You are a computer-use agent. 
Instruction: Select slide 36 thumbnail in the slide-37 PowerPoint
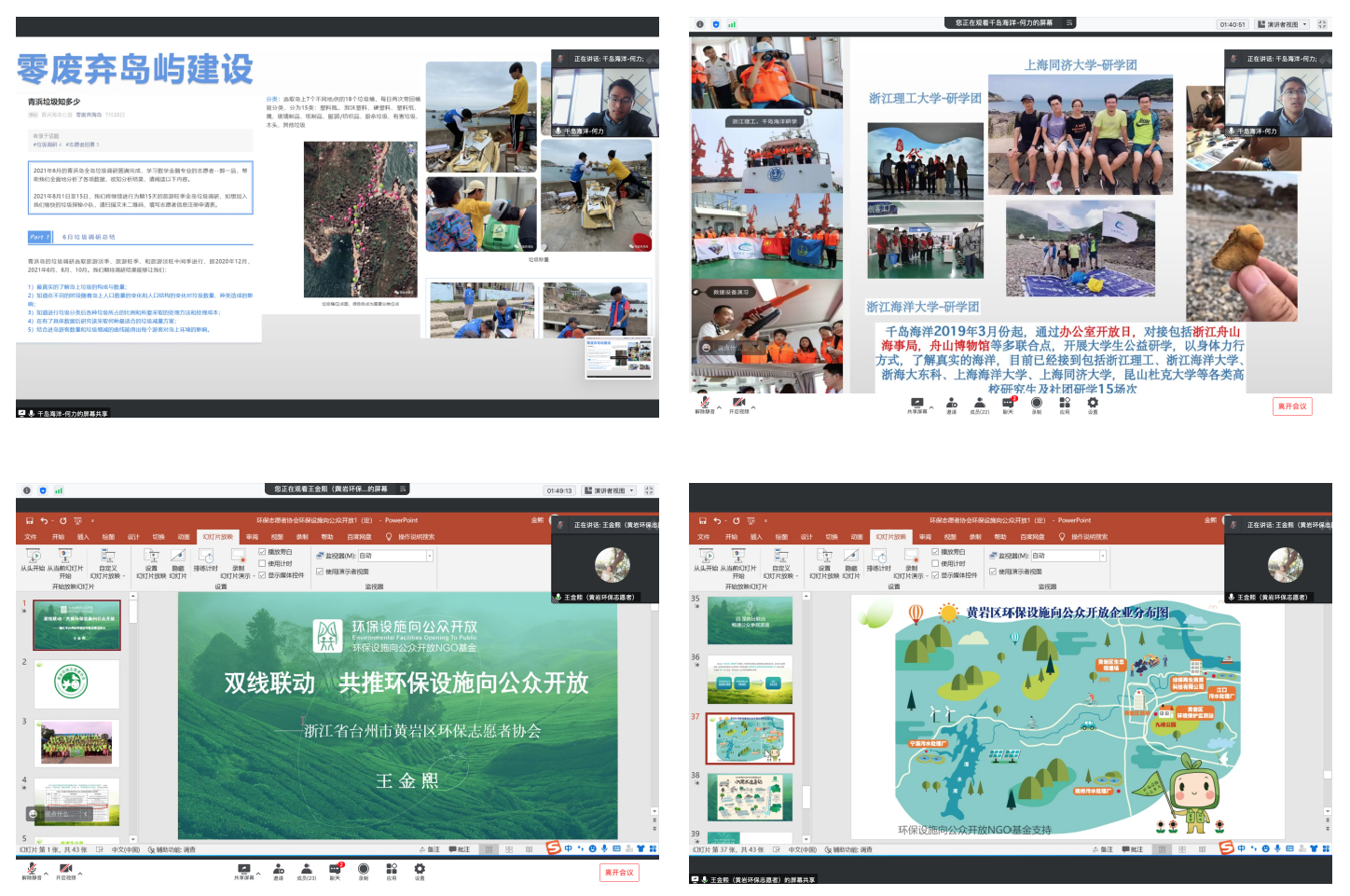coord(750,679)
